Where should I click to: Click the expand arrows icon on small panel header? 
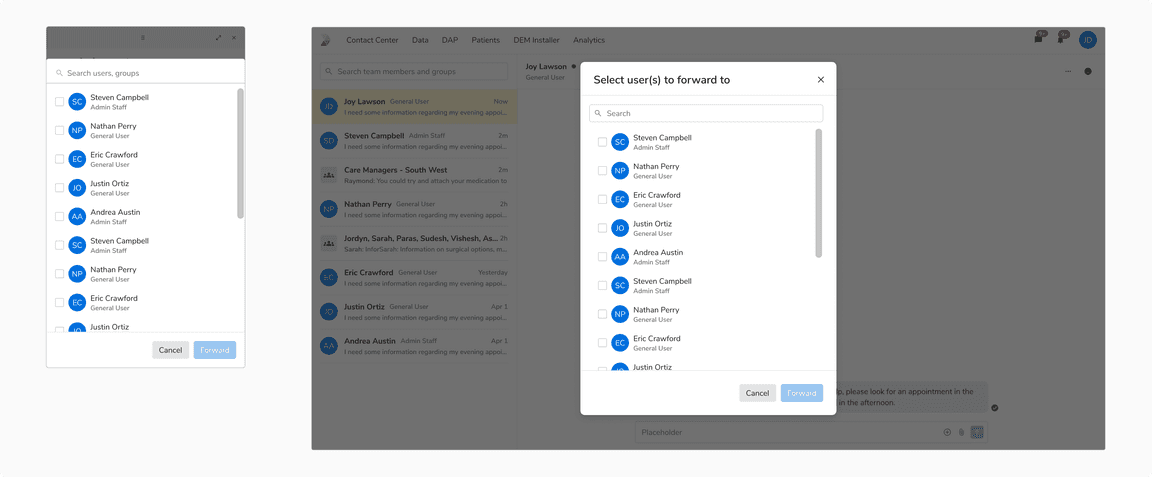point(219,37)
